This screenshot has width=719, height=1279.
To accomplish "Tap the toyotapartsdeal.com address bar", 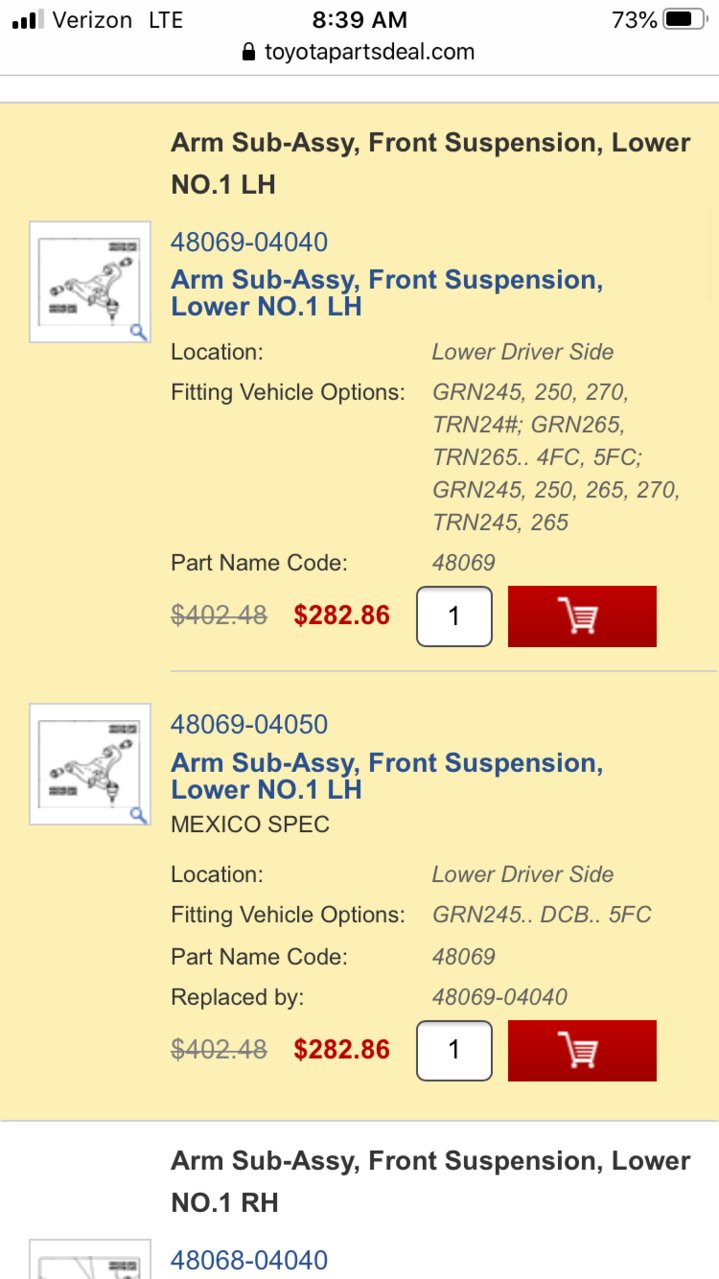I will coord(359,52).
